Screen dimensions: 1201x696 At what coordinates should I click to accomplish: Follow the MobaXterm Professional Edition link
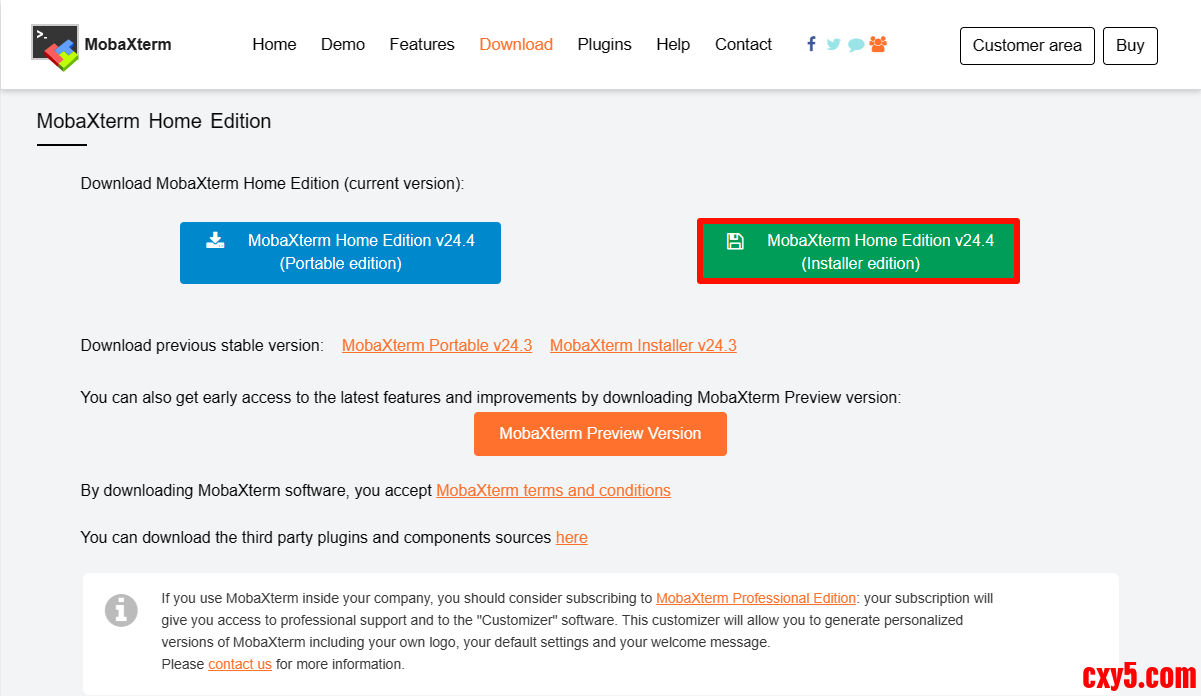756,598
